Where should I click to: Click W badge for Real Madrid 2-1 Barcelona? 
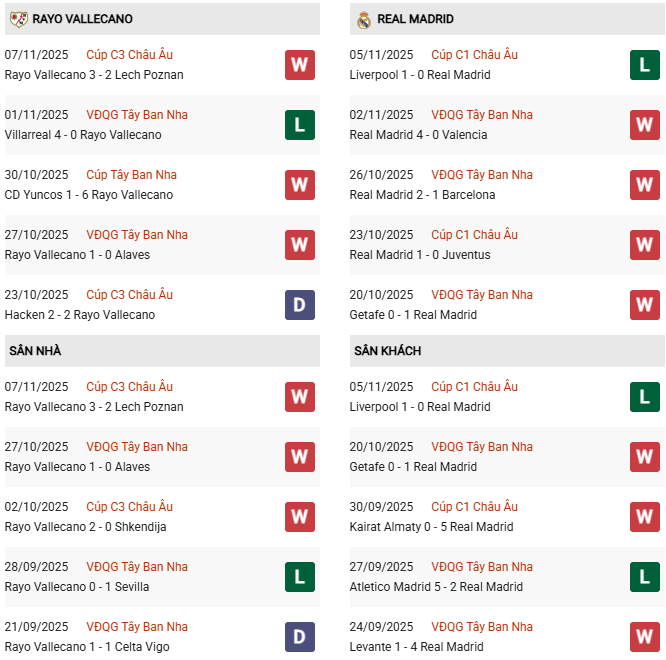click(644, 185)
